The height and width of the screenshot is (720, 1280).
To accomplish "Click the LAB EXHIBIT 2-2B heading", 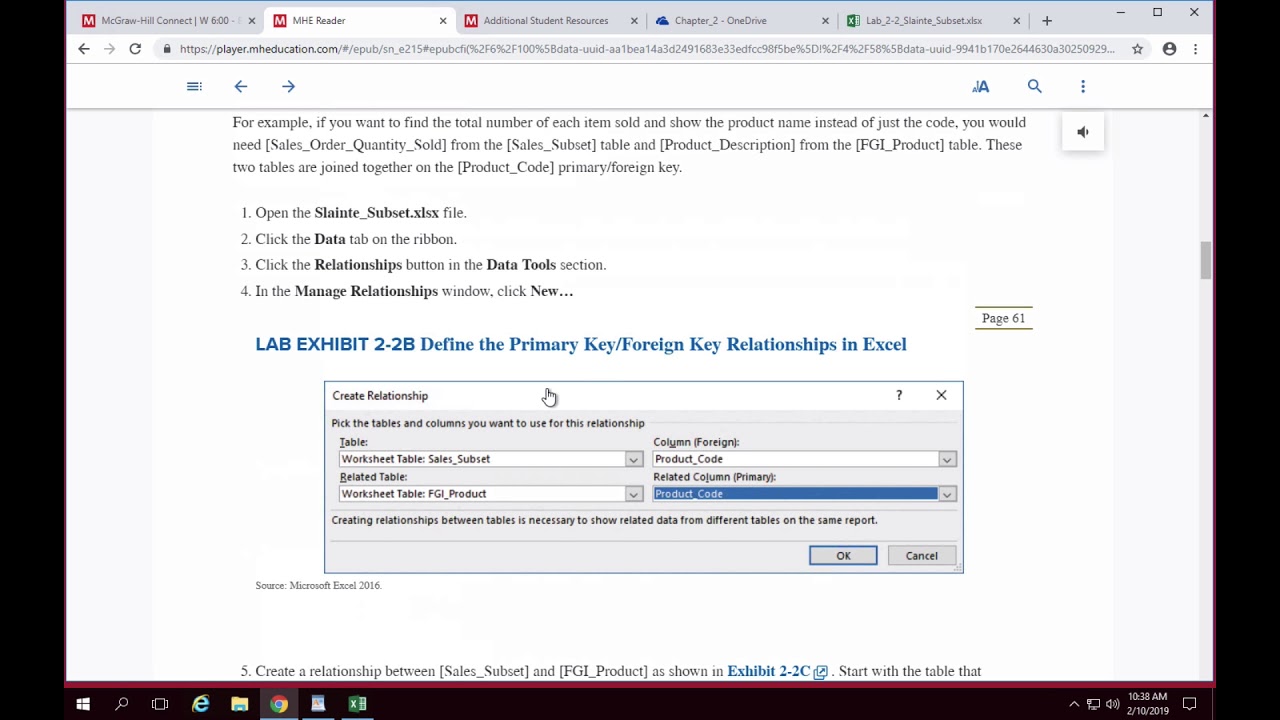I will click(581, 344).
